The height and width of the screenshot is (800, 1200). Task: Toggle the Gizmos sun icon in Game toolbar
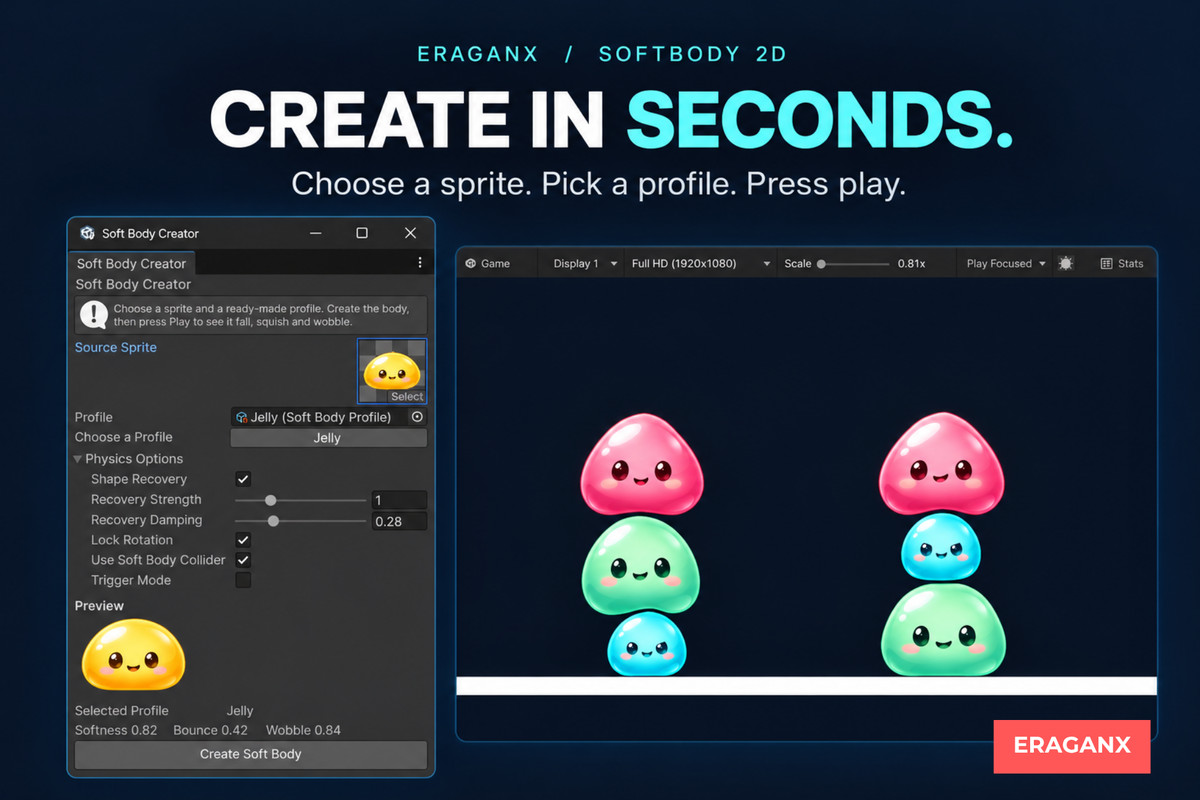[x=1066, y=264]
